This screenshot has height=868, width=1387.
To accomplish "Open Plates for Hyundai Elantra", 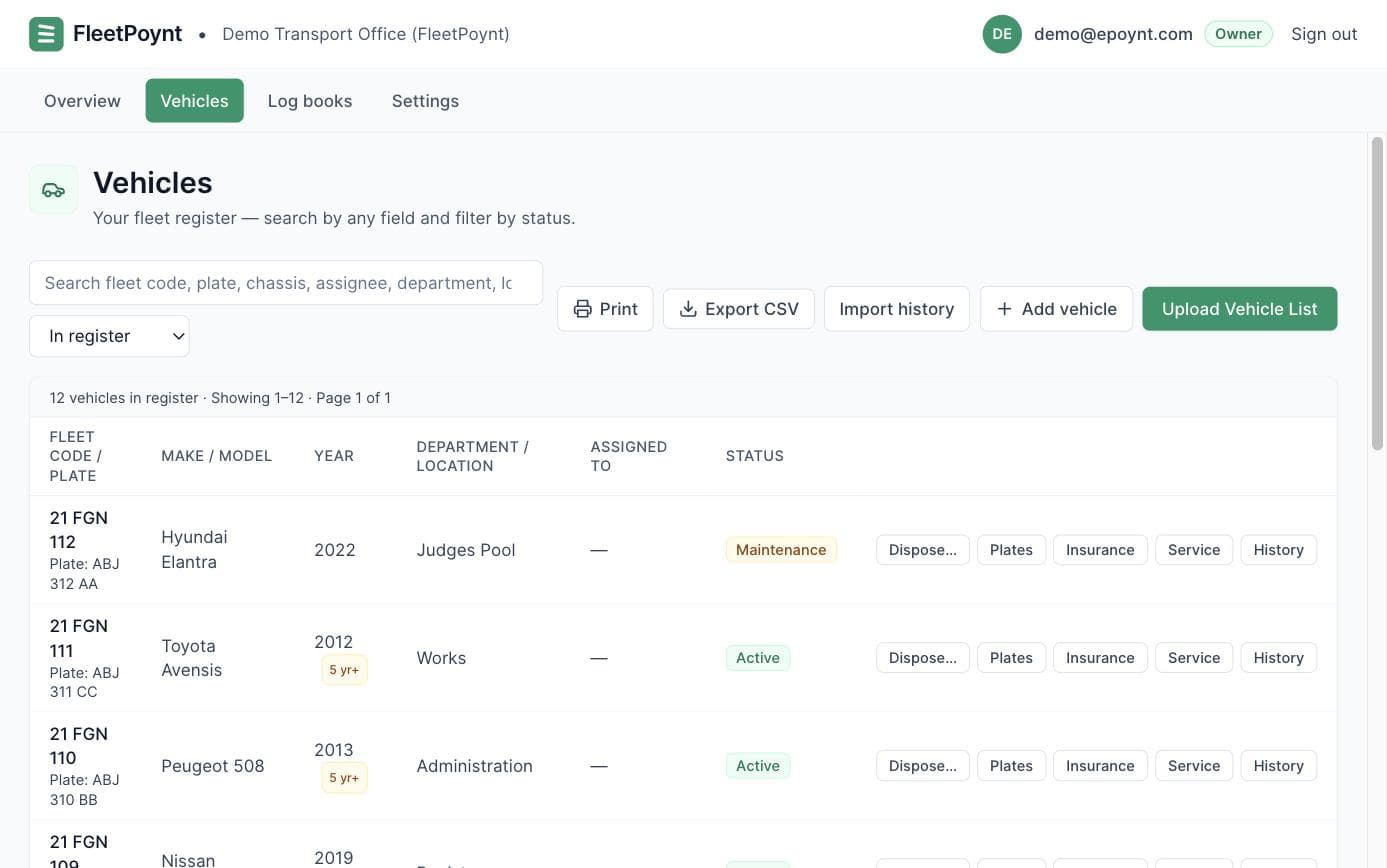I will [x=1011, y=550].
